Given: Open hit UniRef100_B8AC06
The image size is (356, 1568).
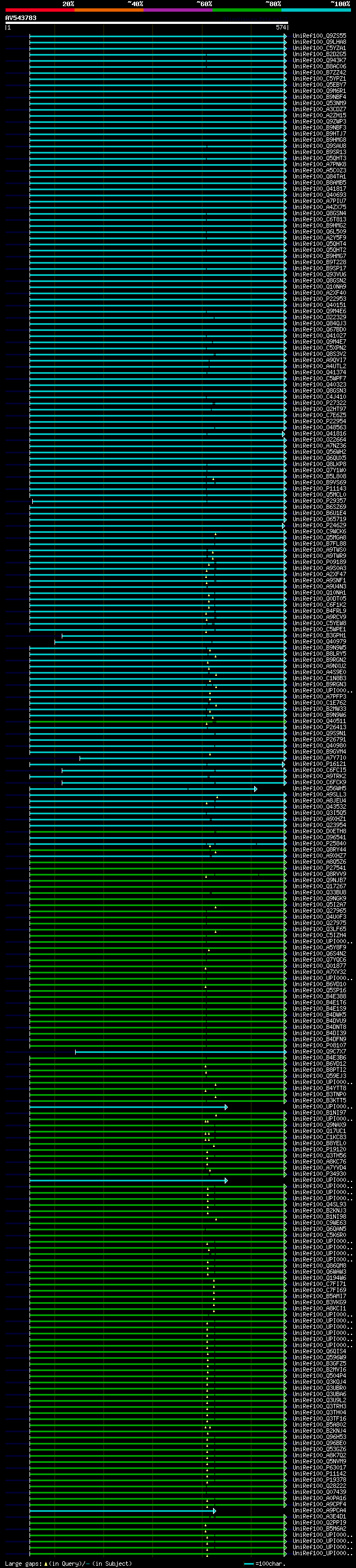Looking at the screenshot, I should [319, 66].
